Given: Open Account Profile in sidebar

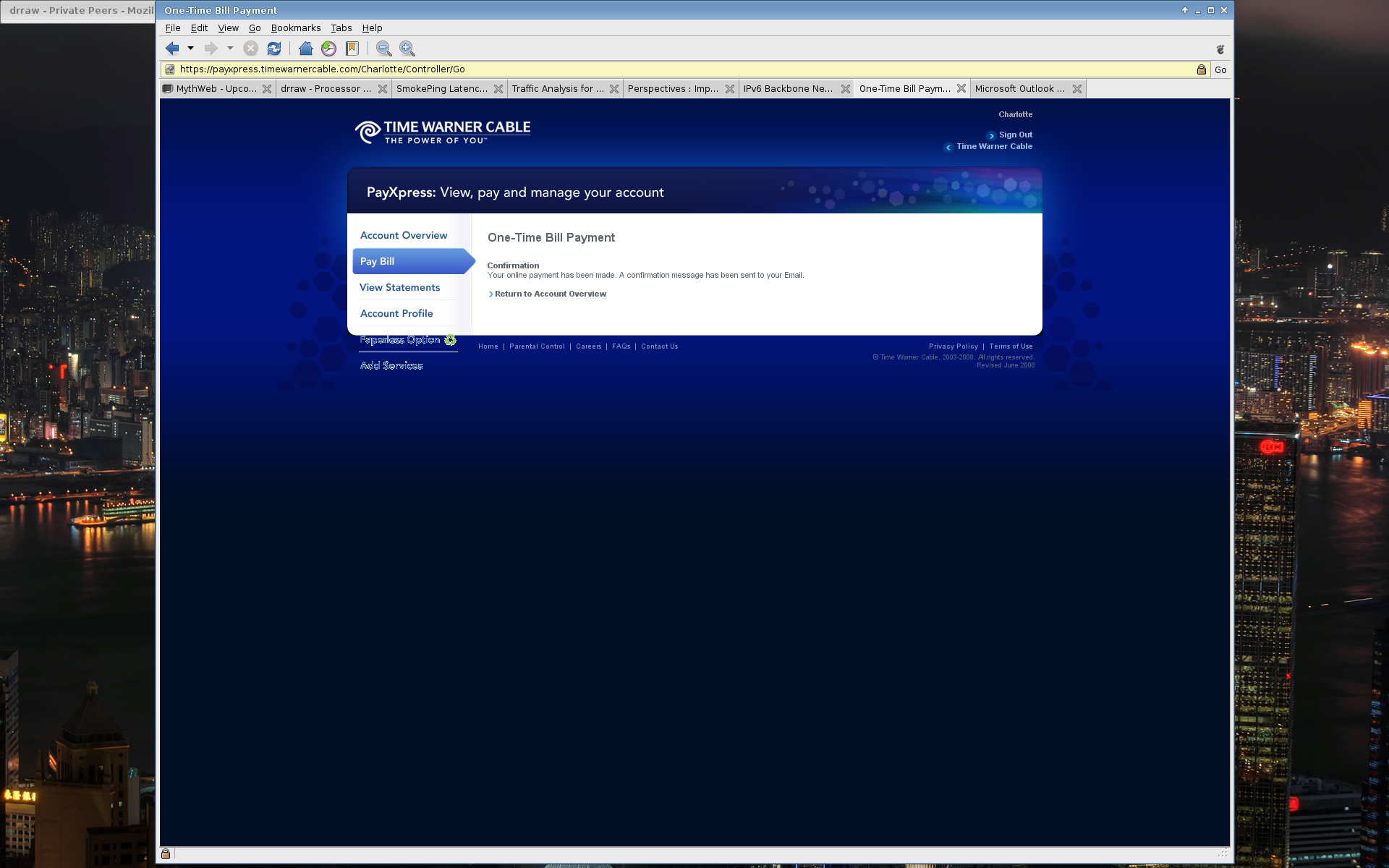Looking at the screenshot, I should point(396,313).
